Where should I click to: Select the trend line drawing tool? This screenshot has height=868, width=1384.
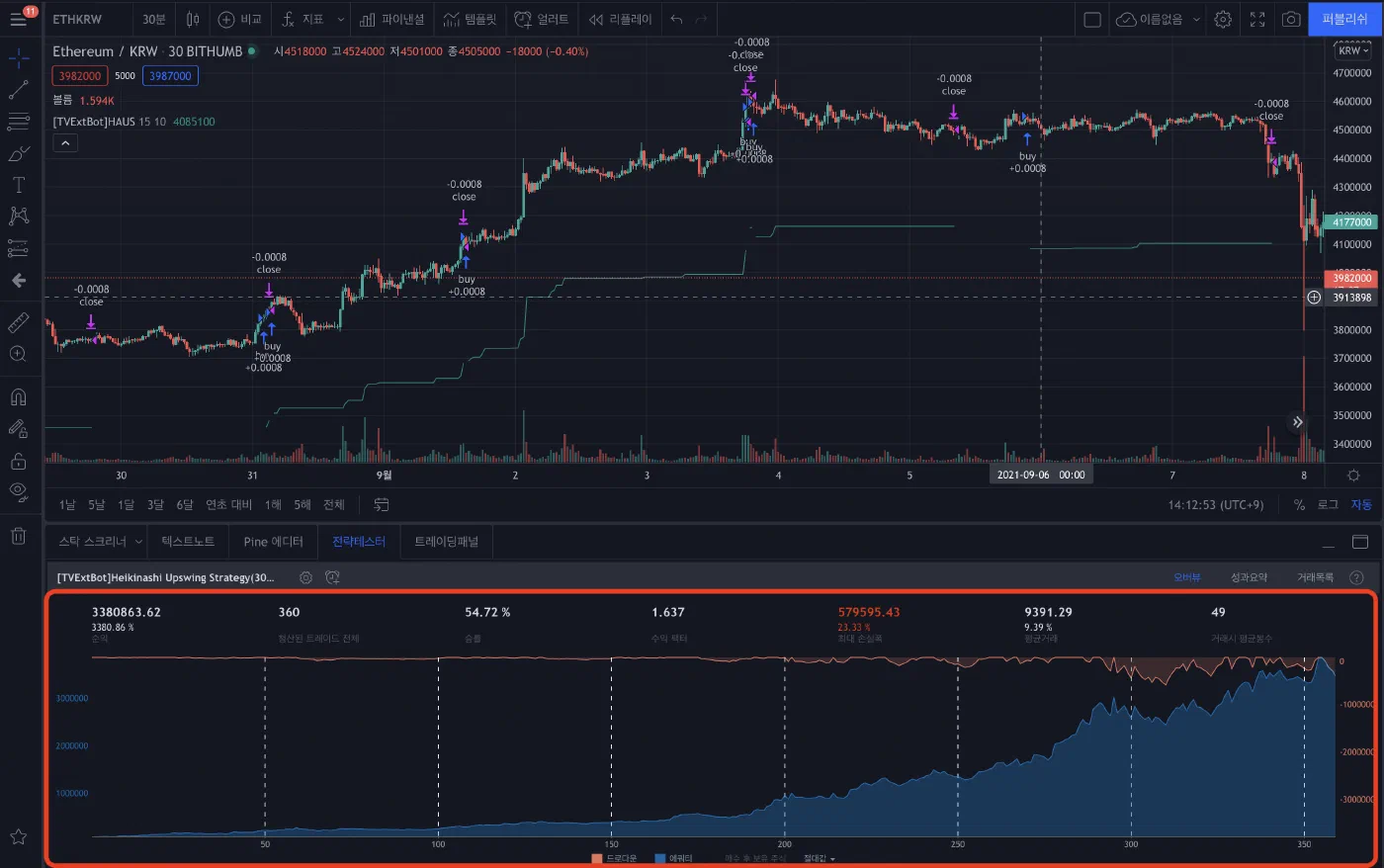pyautogui.click(x=18, y=90)
